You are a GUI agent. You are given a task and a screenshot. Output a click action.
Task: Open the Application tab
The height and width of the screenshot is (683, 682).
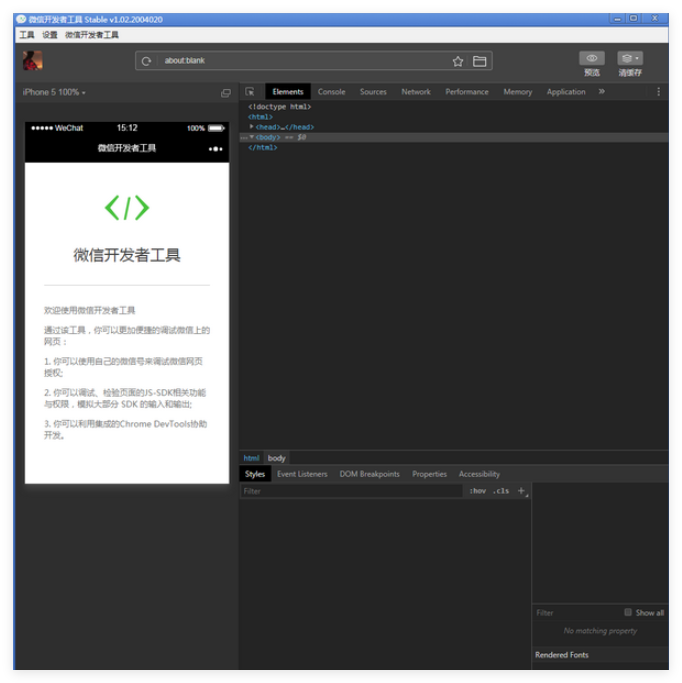[x=566, y=92]
